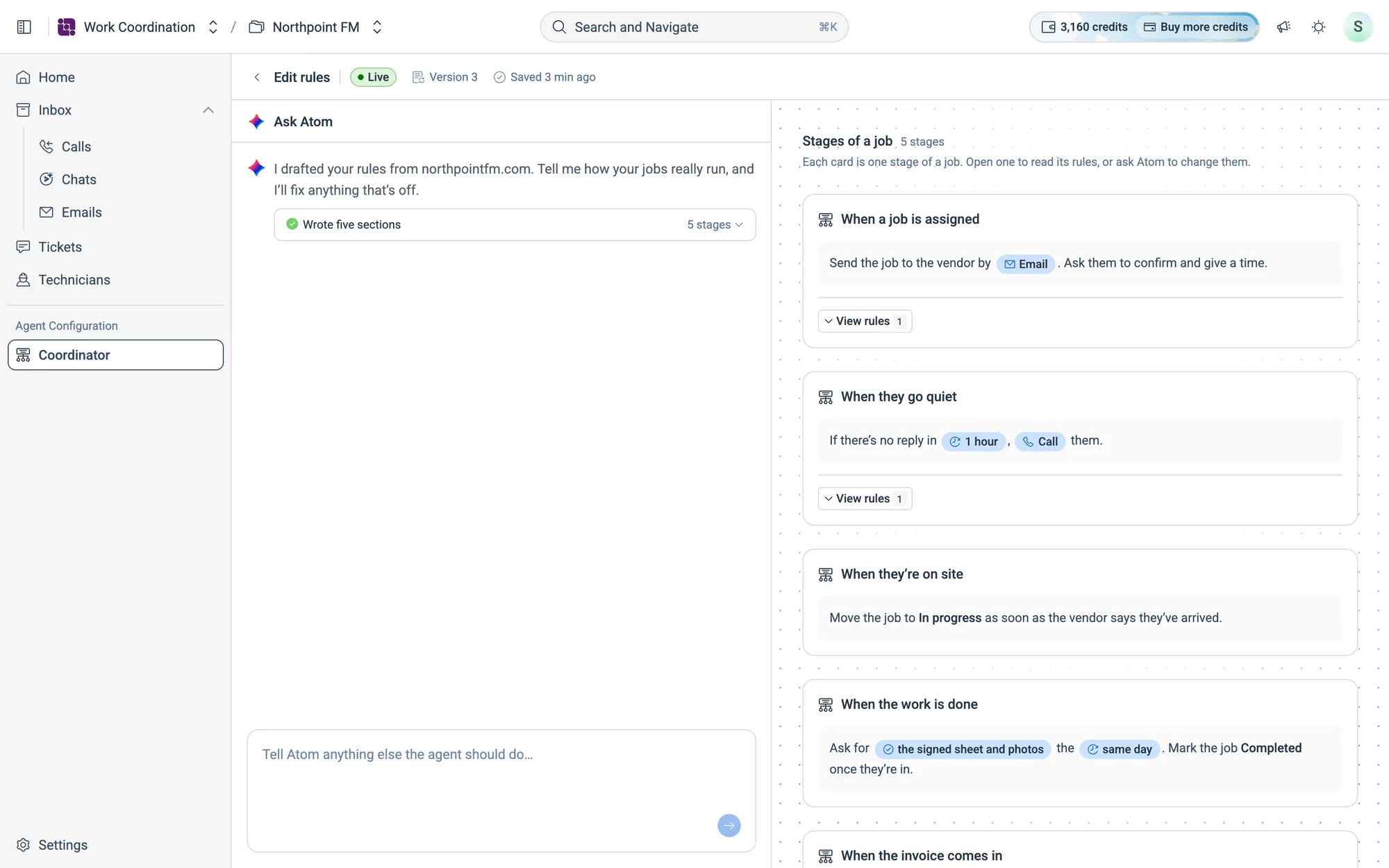The height and width of the screenshot is (868, 1389).
Task: Click the Email chip in assigned rule
Action: tap(1026, 264)
